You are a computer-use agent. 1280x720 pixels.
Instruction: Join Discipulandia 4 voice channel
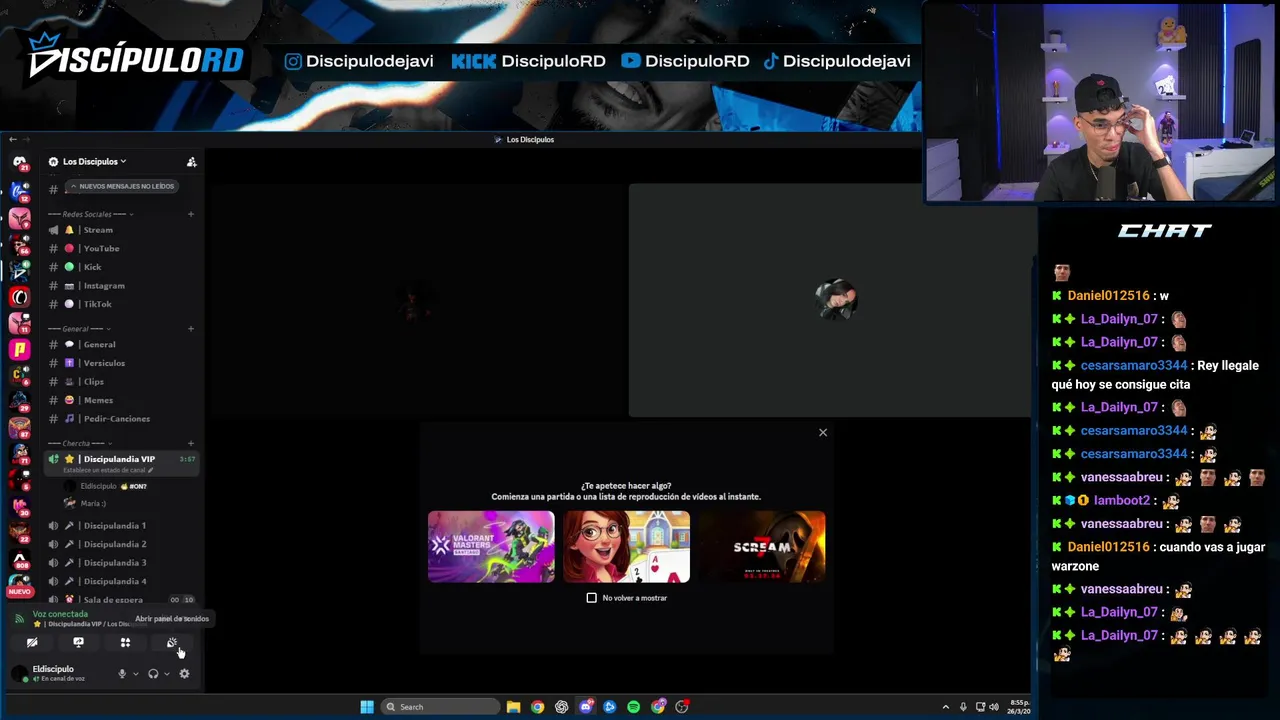click(122, 581)
